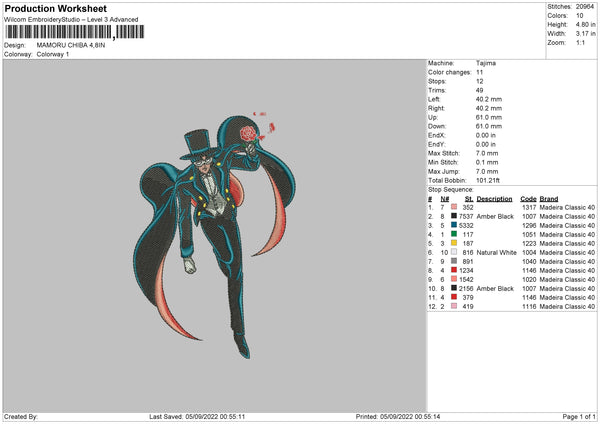
Task: Click the pink color swatch for code 1317
Action: (x=454, y=207)
